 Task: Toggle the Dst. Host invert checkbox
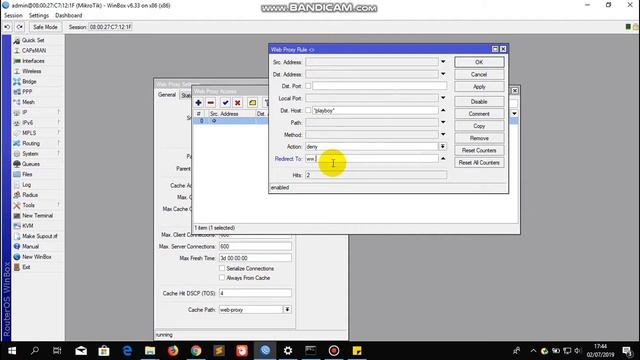[x=308, y=111]
